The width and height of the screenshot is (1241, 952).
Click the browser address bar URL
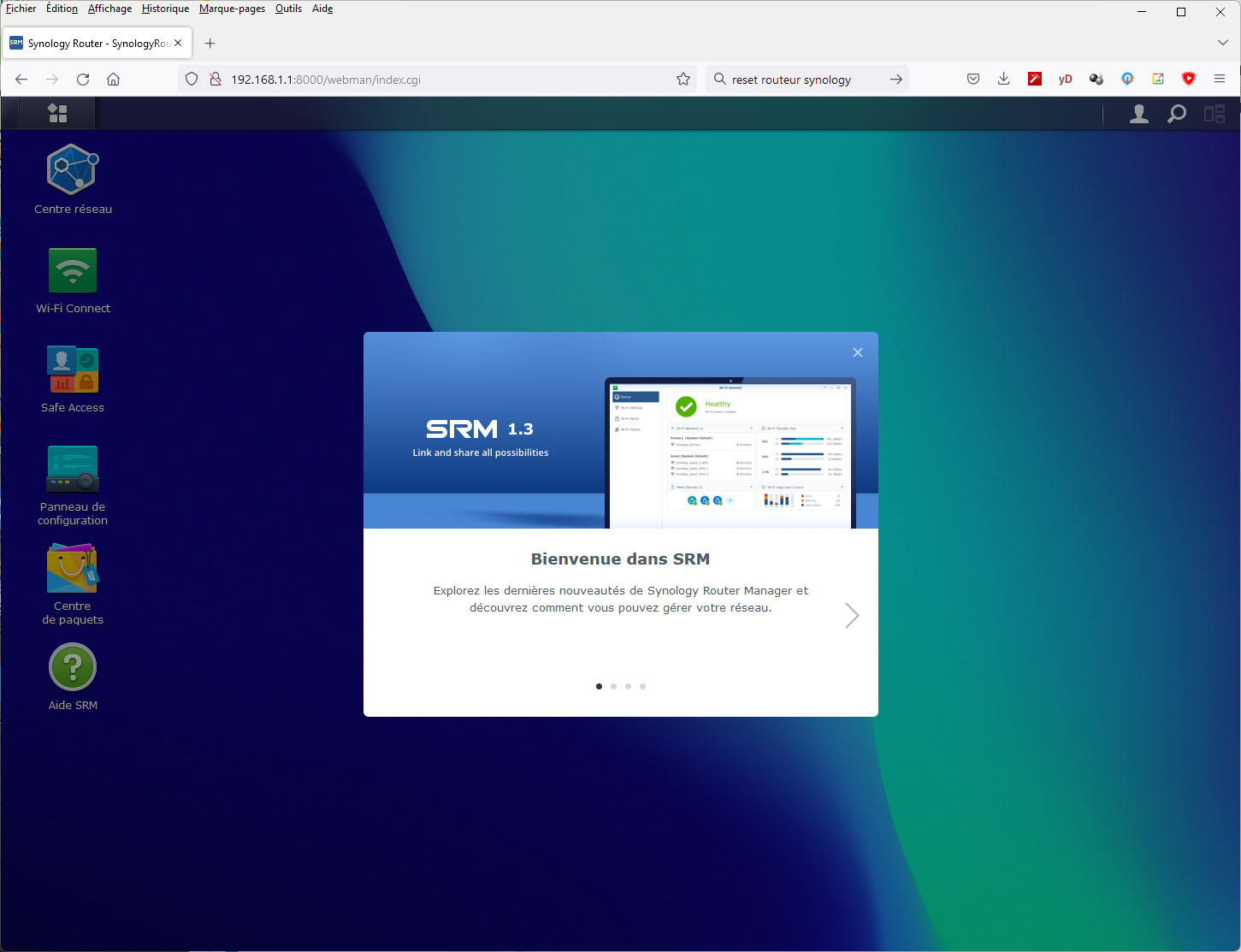[x=325, y=80]
